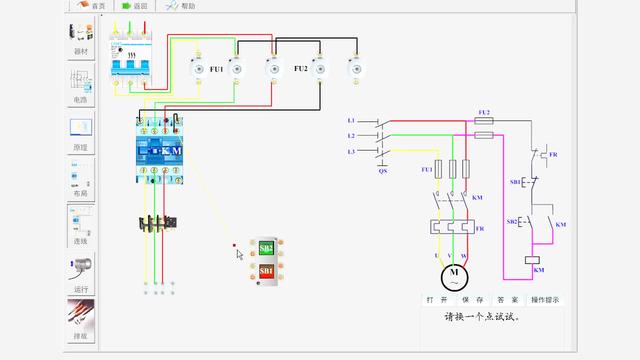Select the rightmost fuse holder
640x360 pixels.
[x=356, y=69]
